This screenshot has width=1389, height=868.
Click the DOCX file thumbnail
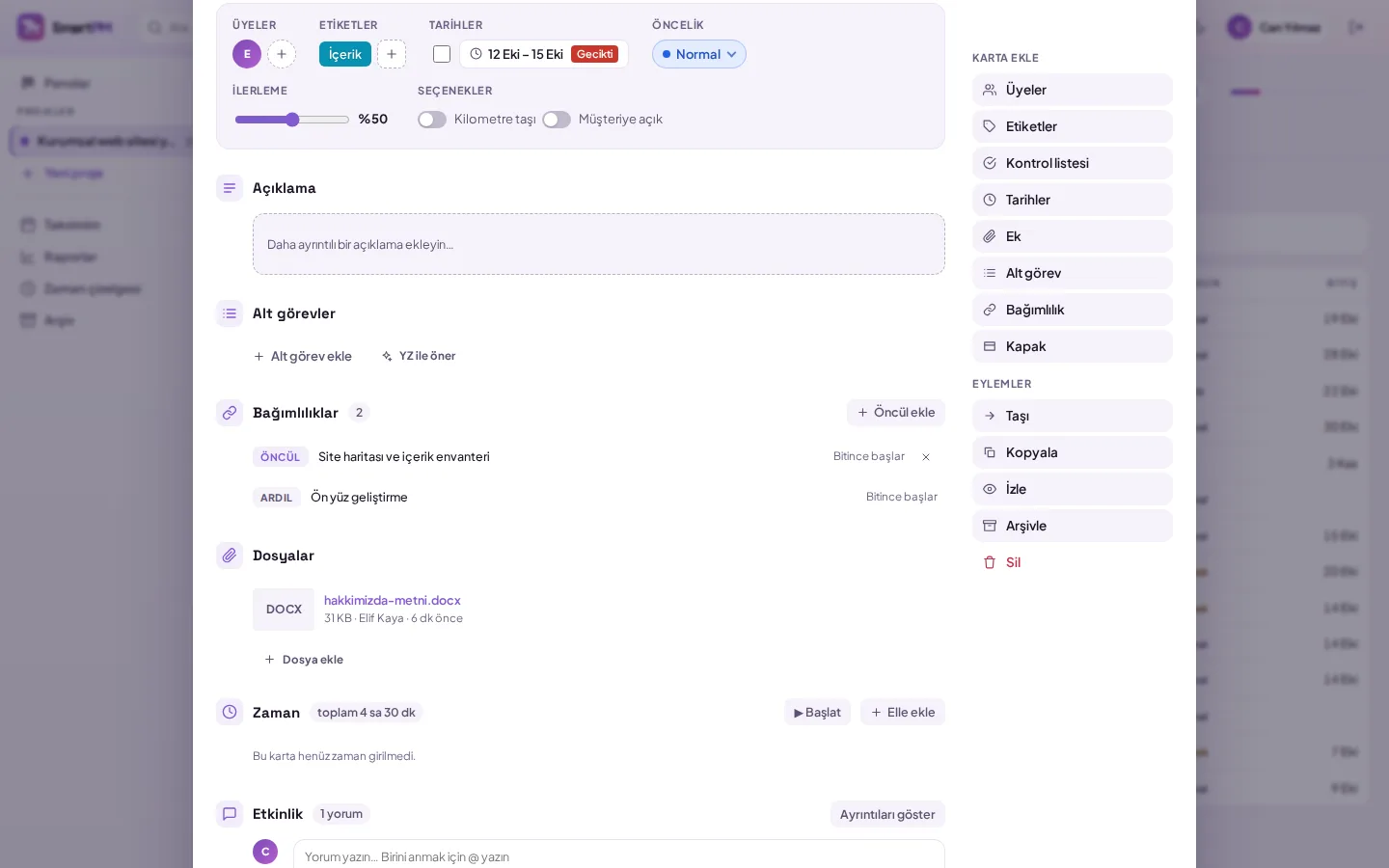tap(284, 610)
